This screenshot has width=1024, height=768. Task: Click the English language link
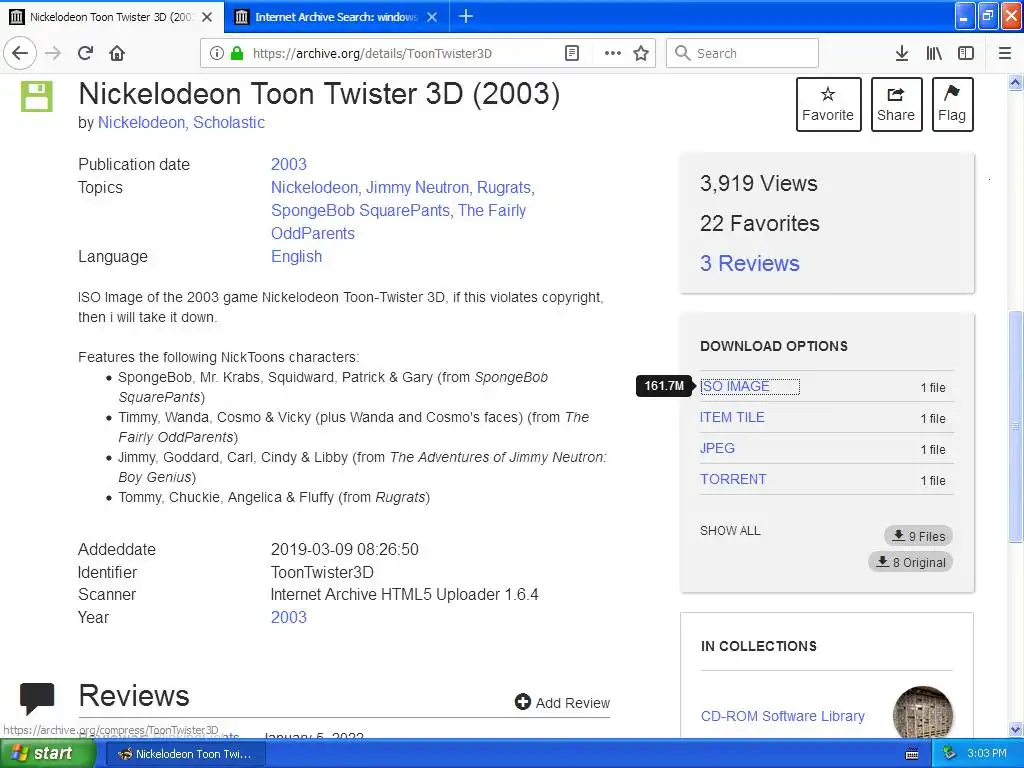[296, 257]
